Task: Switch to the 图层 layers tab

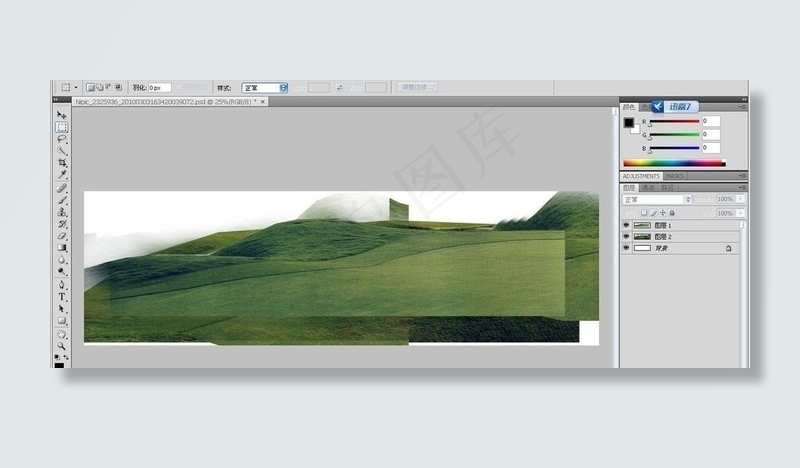Action: point(630,187)
